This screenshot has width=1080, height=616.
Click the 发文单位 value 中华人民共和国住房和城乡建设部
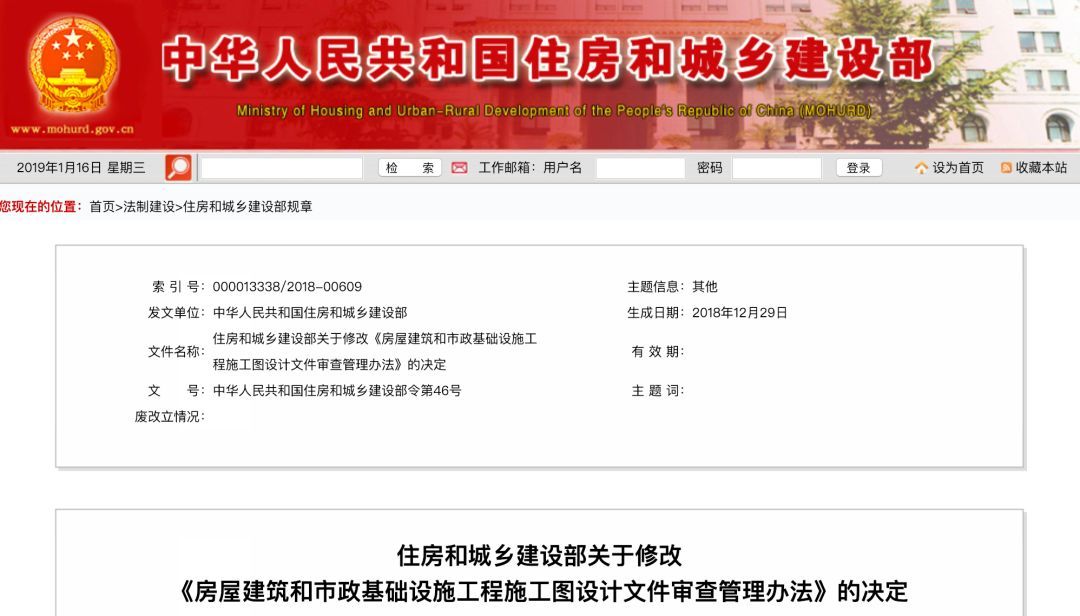pos(310,313)
